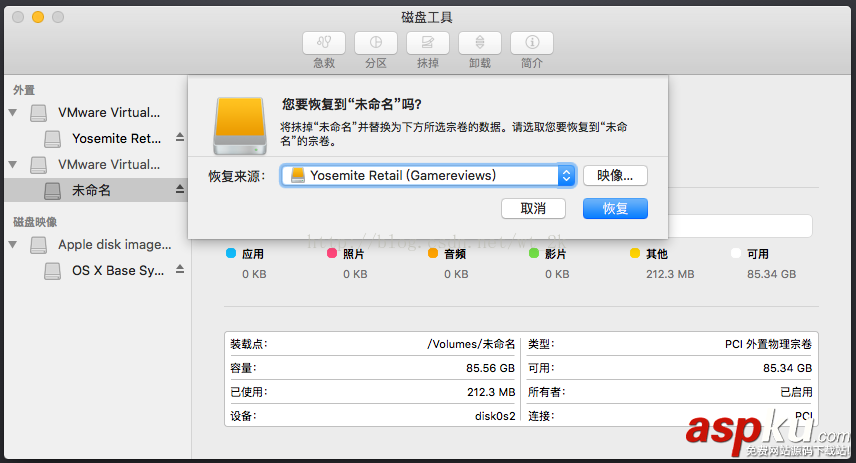This screenshot has width=856, height=463.
Task: Click the mount point /Volumes/未命名 value
Action: 471,344
